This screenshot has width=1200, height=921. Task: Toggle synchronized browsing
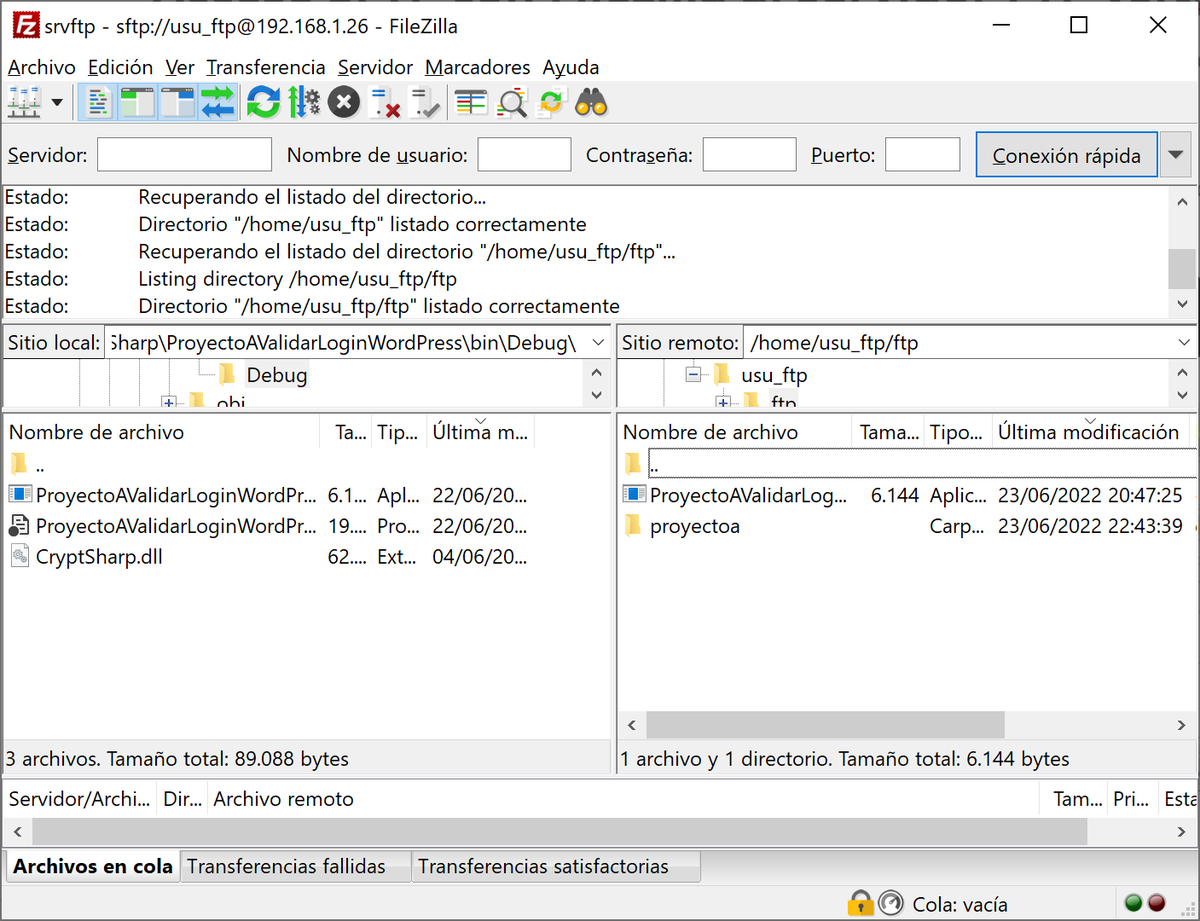point(552,102)
